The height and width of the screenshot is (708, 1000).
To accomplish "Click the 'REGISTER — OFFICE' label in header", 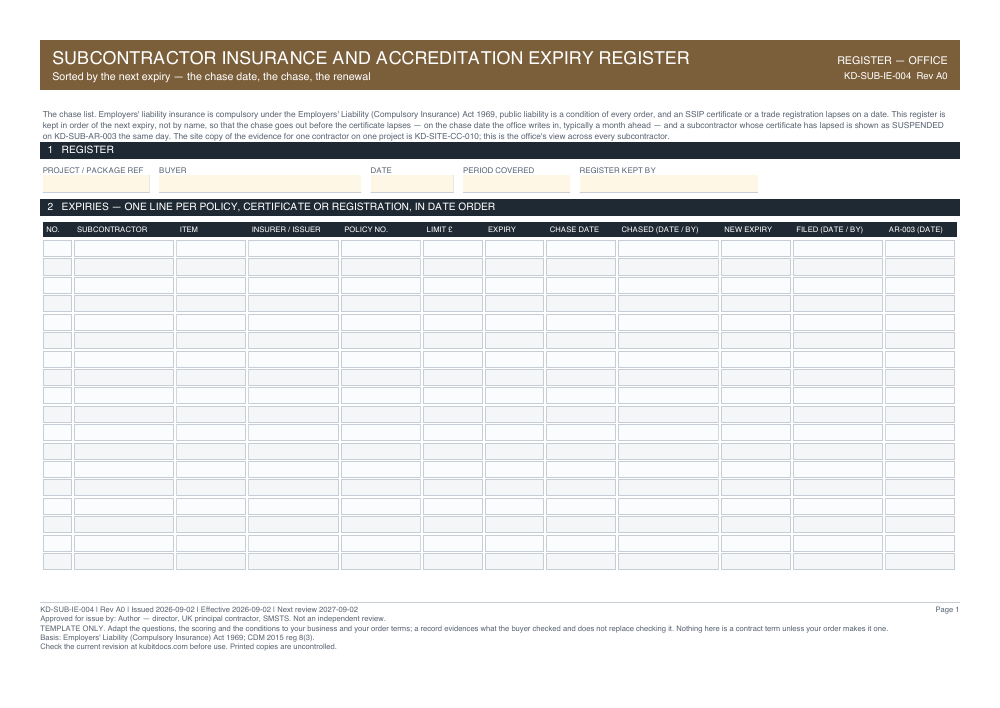I will [892, 61].
